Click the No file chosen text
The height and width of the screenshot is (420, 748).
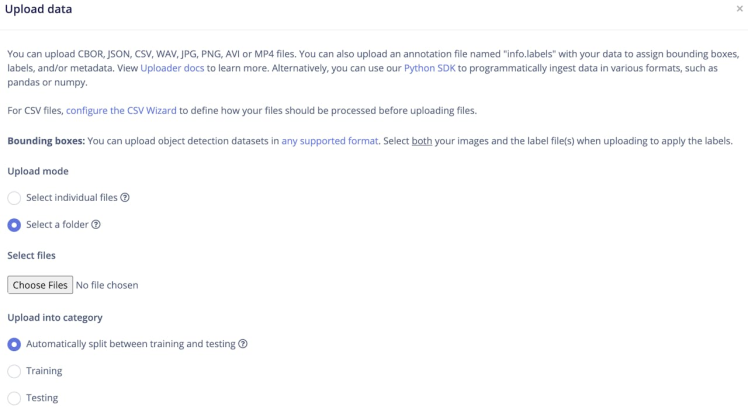[107, 285]
